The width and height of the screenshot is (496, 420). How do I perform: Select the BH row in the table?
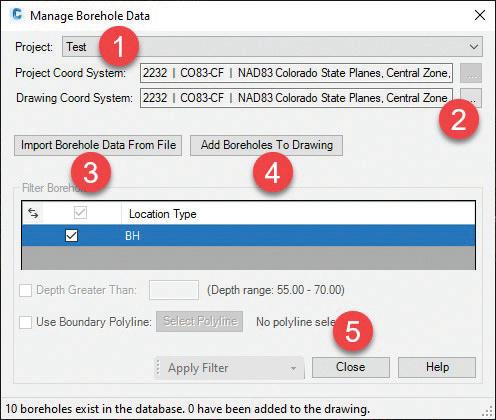tap(248, 236)
